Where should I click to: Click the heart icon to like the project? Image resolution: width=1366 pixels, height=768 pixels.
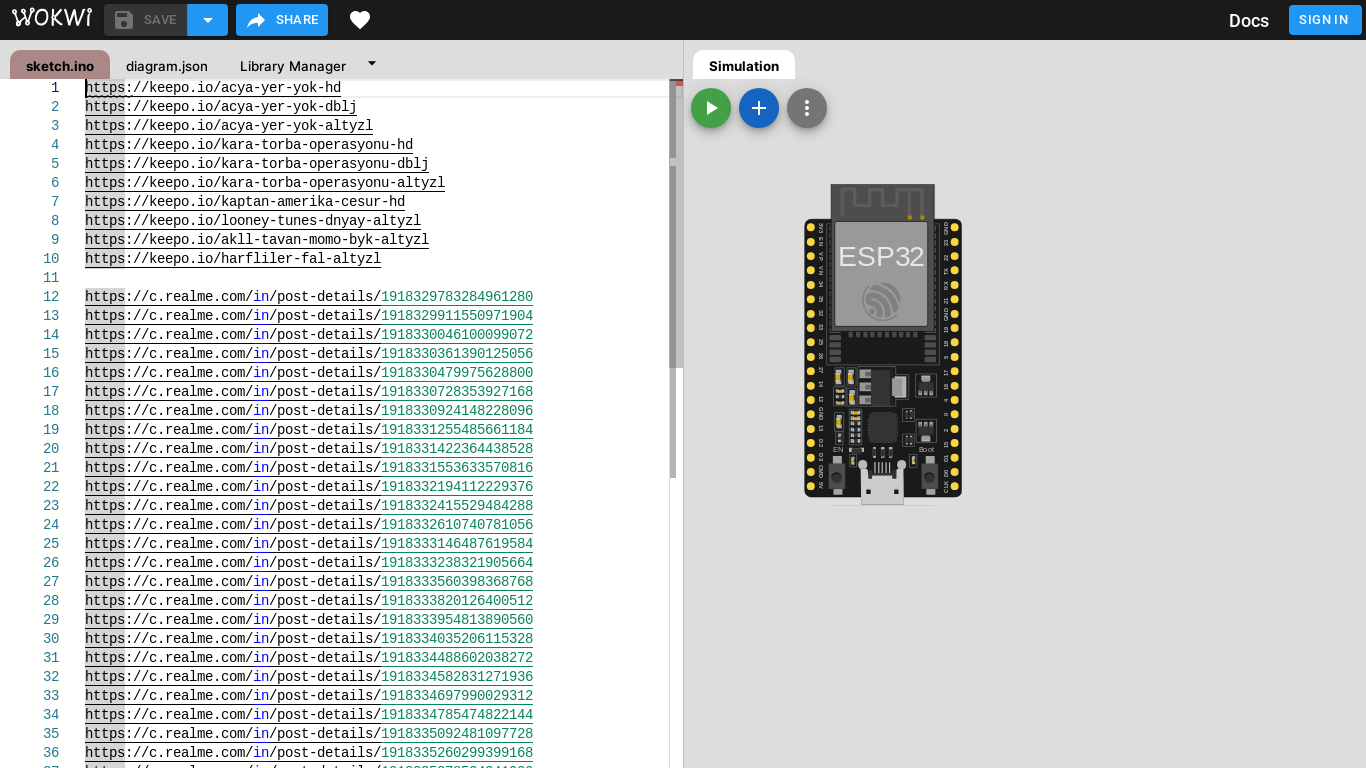click(360, 20)
